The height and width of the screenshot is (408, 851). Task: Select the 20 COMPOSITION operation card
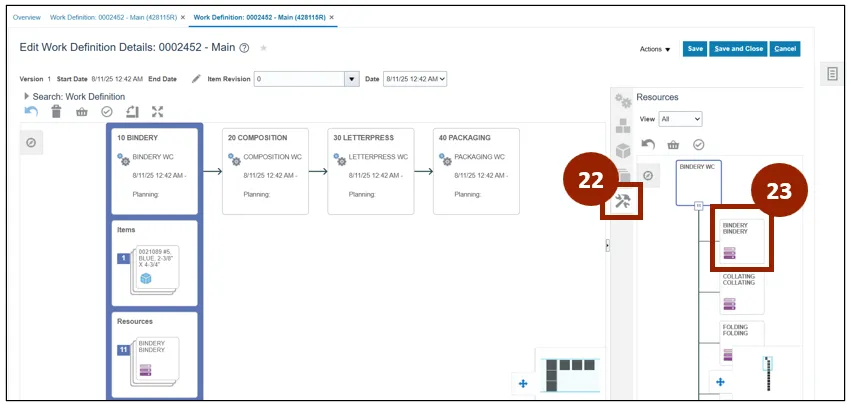tap(265, 171)
